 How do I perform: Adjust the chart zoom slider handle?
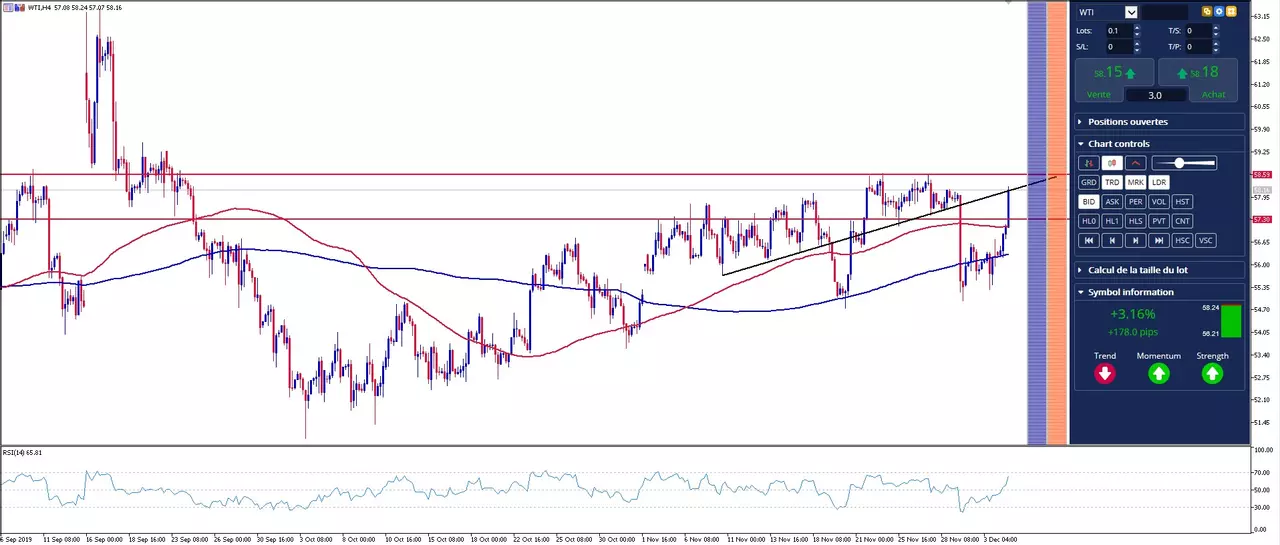(1180, 163)
